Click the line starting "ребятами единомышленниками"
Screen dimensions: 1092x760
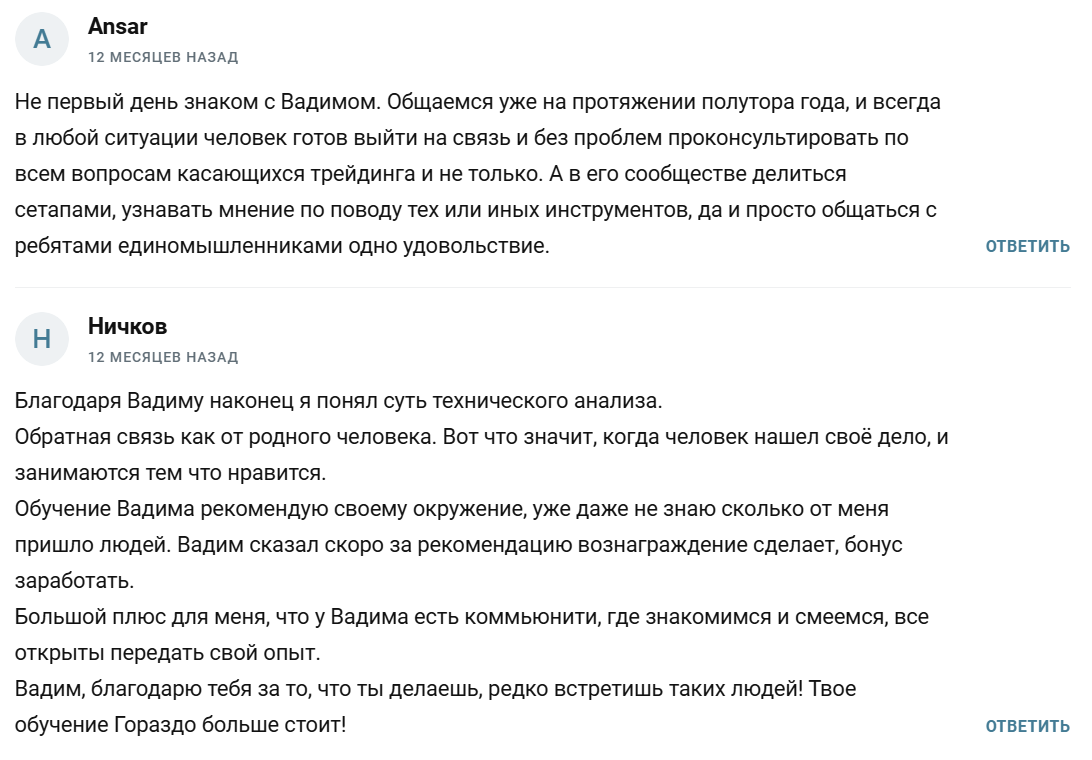tap(282, 246)
